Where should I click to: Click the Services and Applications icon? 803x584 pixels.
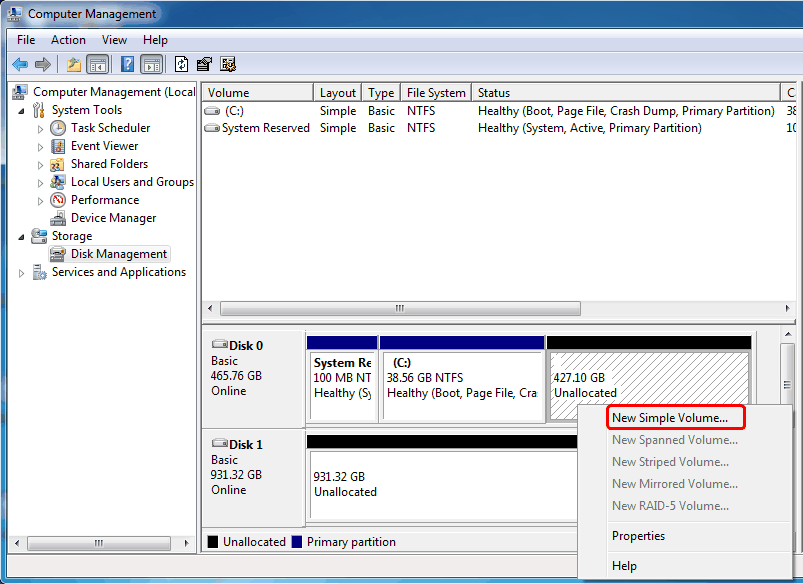[x=39, y=272]
